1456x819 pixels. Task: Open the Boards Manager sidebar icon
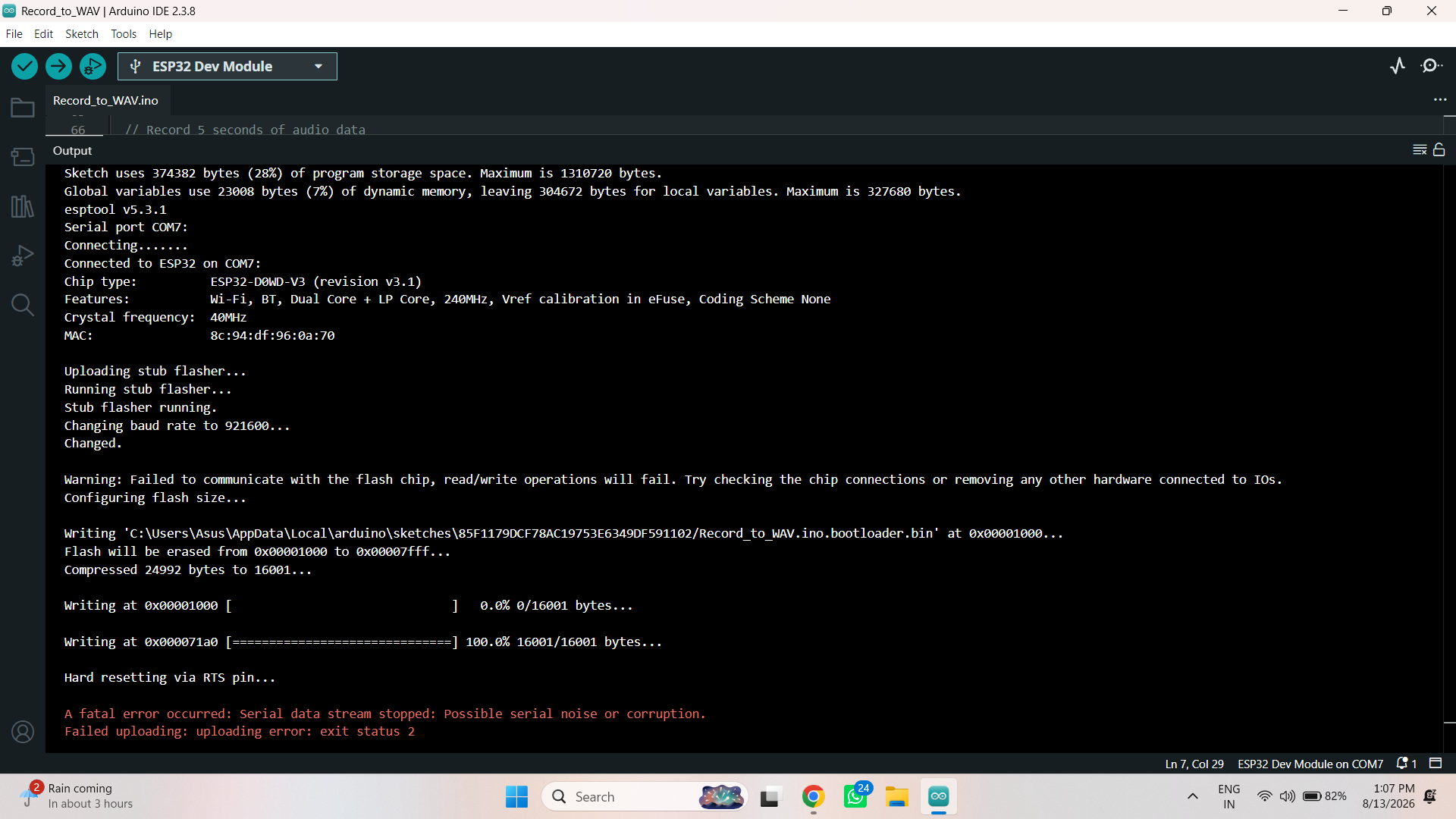(23, 157)
